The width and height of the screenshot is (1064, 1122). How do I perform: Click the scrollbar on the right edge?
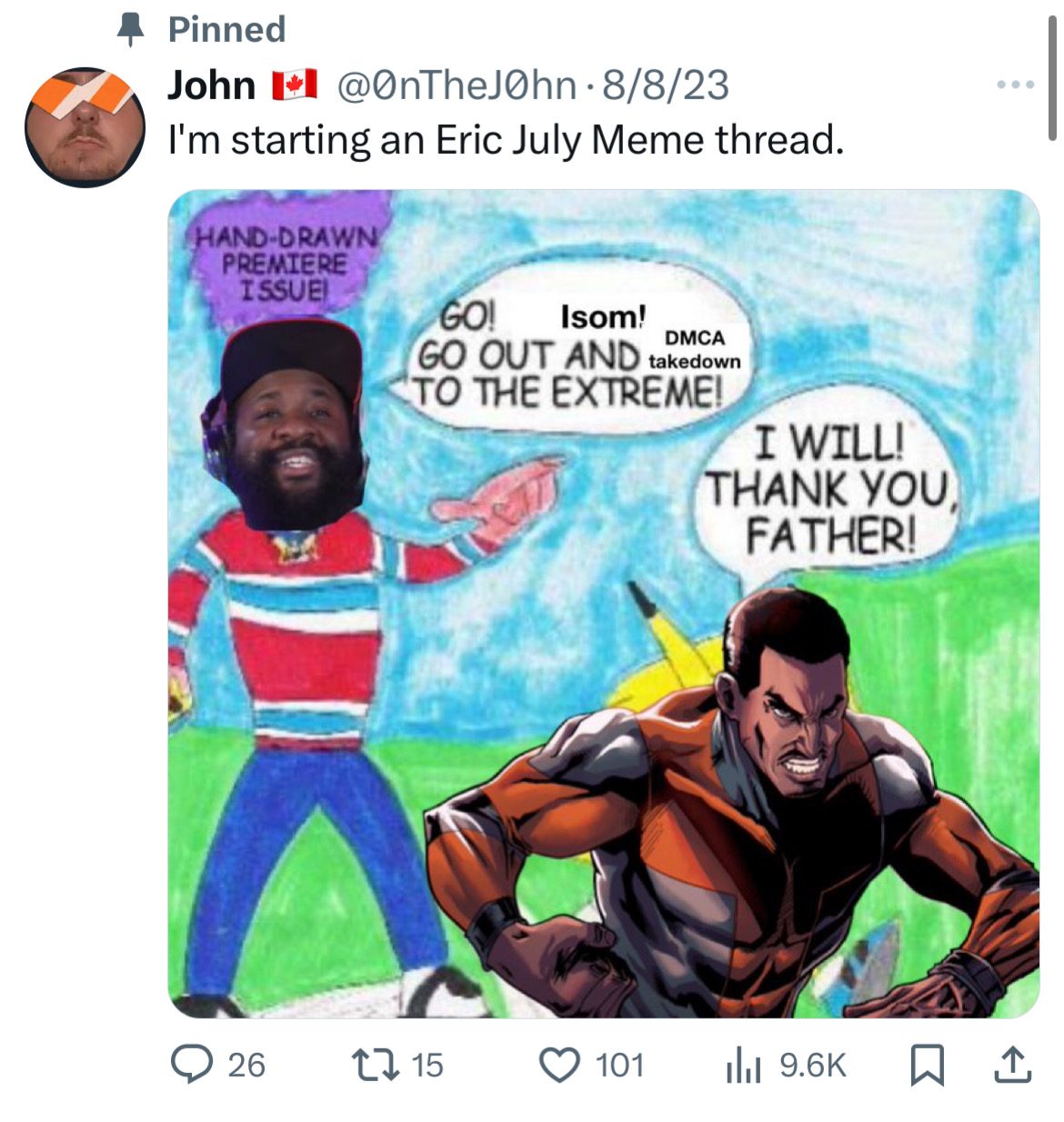pos(1052,79)
